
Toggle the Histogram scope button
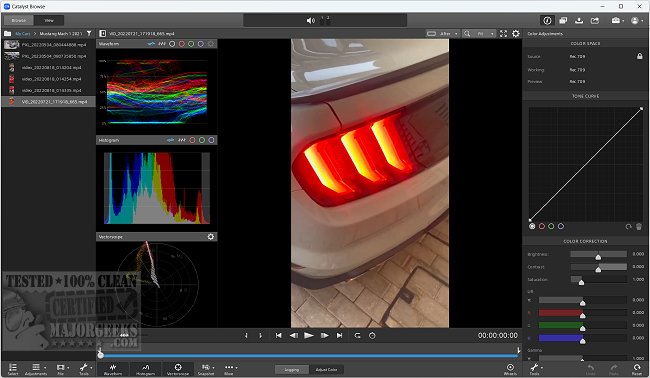[x=146, y=369]
